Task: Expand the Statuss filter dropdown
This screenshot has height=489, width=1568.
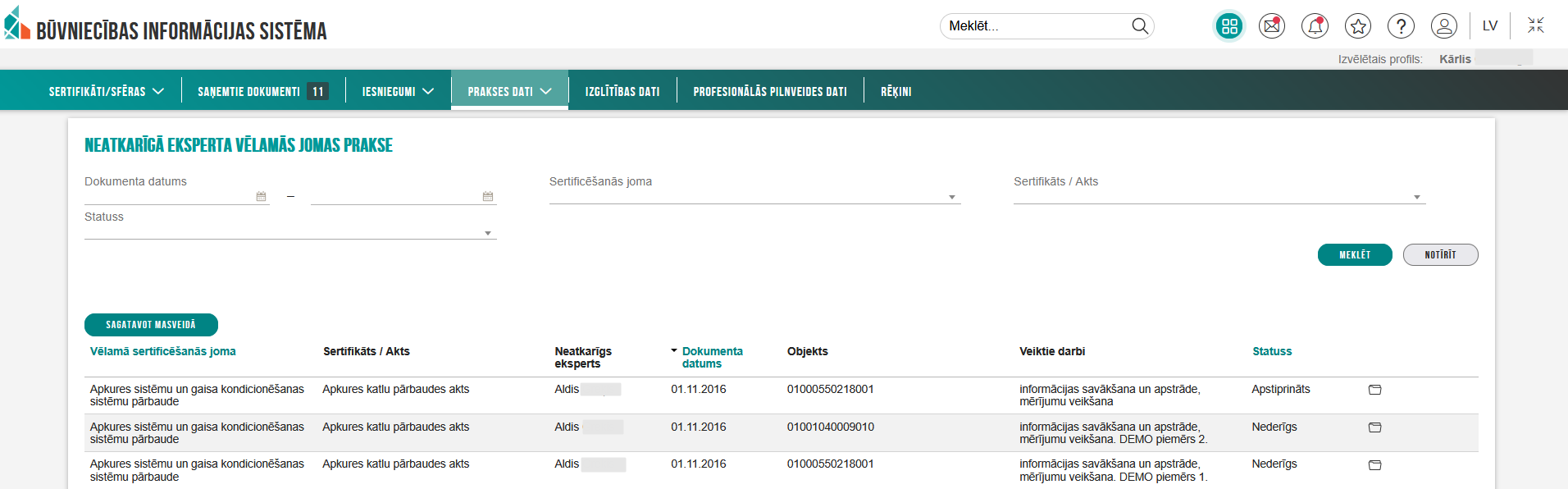Action: click(x=488, y=234)
